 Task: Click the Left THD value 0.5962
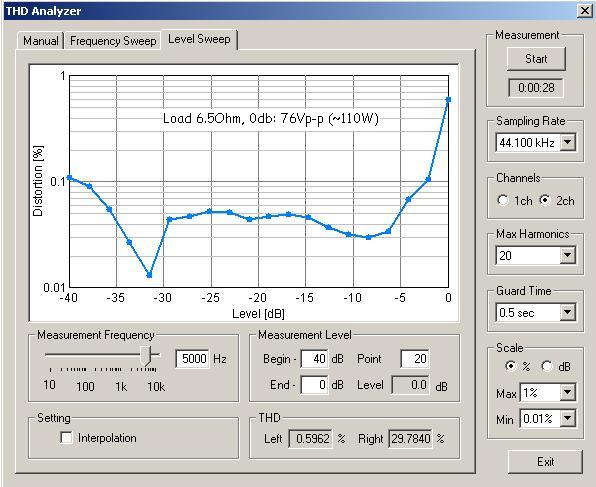[311, 439]
